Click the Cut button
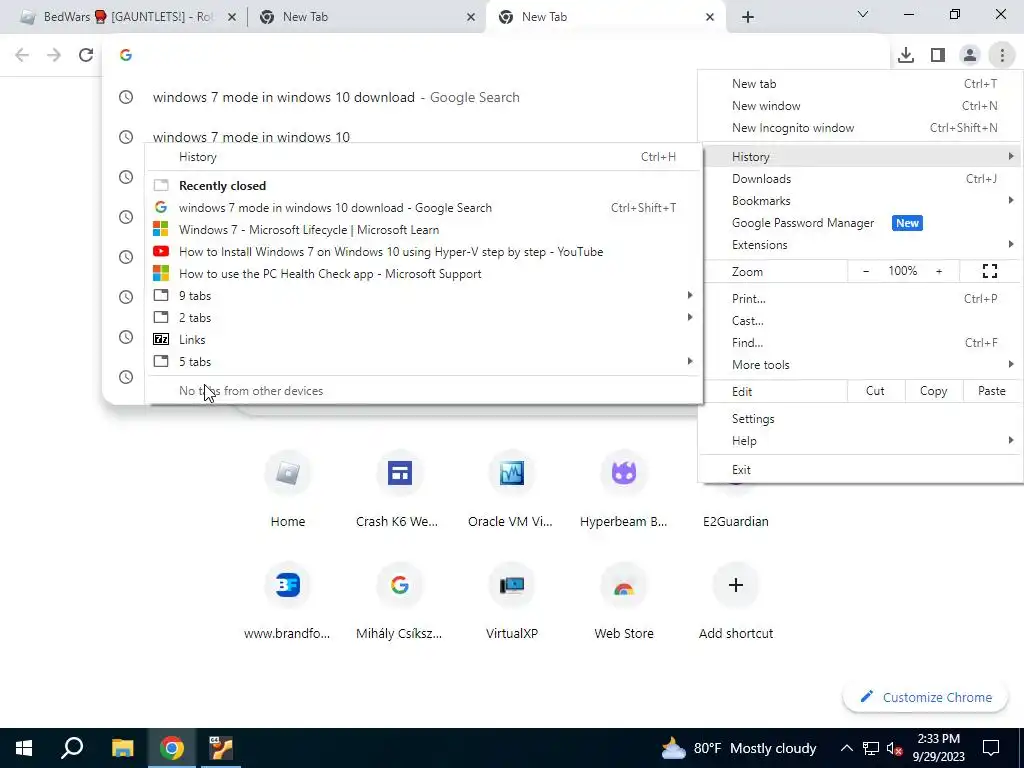 coord(876,391)
